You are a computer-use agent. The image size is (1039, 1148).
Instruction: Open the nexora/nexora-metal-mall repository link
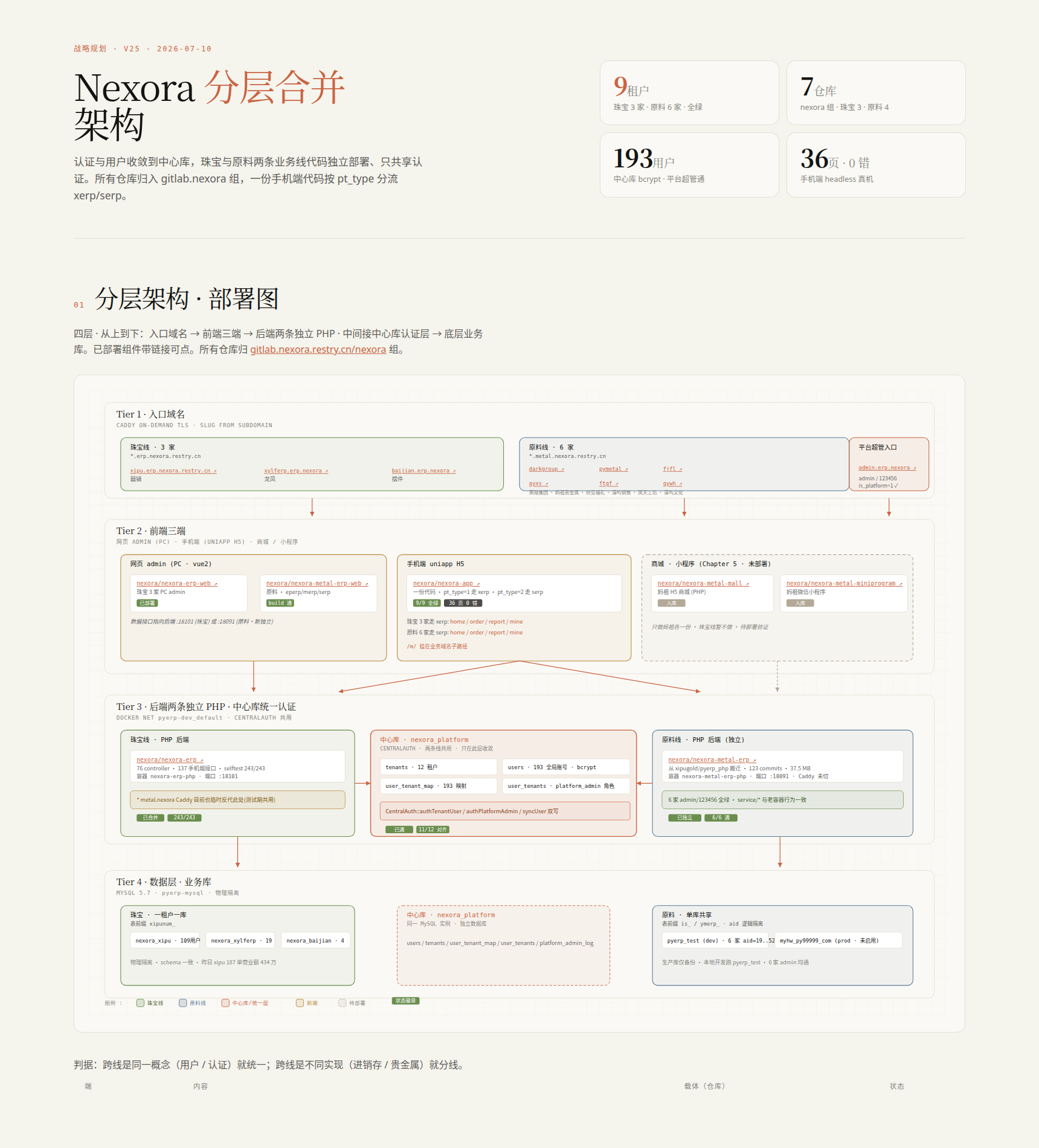point(703,584)
